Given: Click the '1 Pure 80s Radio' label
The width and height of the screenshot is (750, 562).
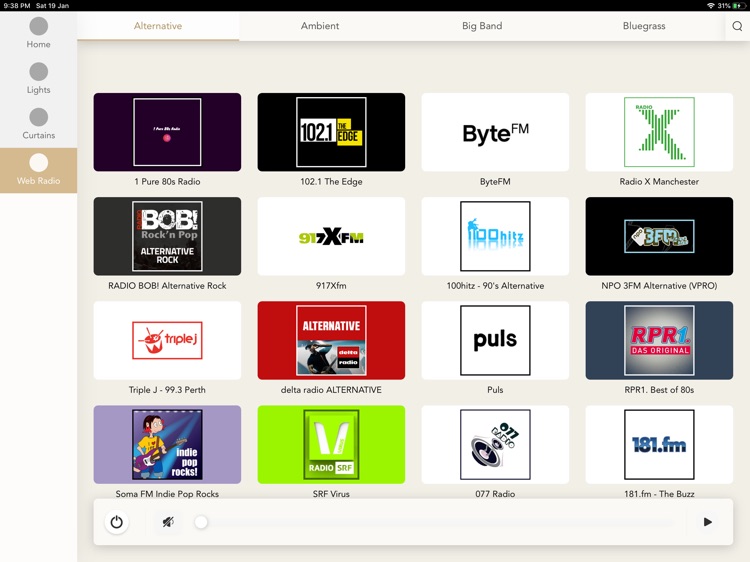Looking at the screenshot, I should tap(167, 181).
